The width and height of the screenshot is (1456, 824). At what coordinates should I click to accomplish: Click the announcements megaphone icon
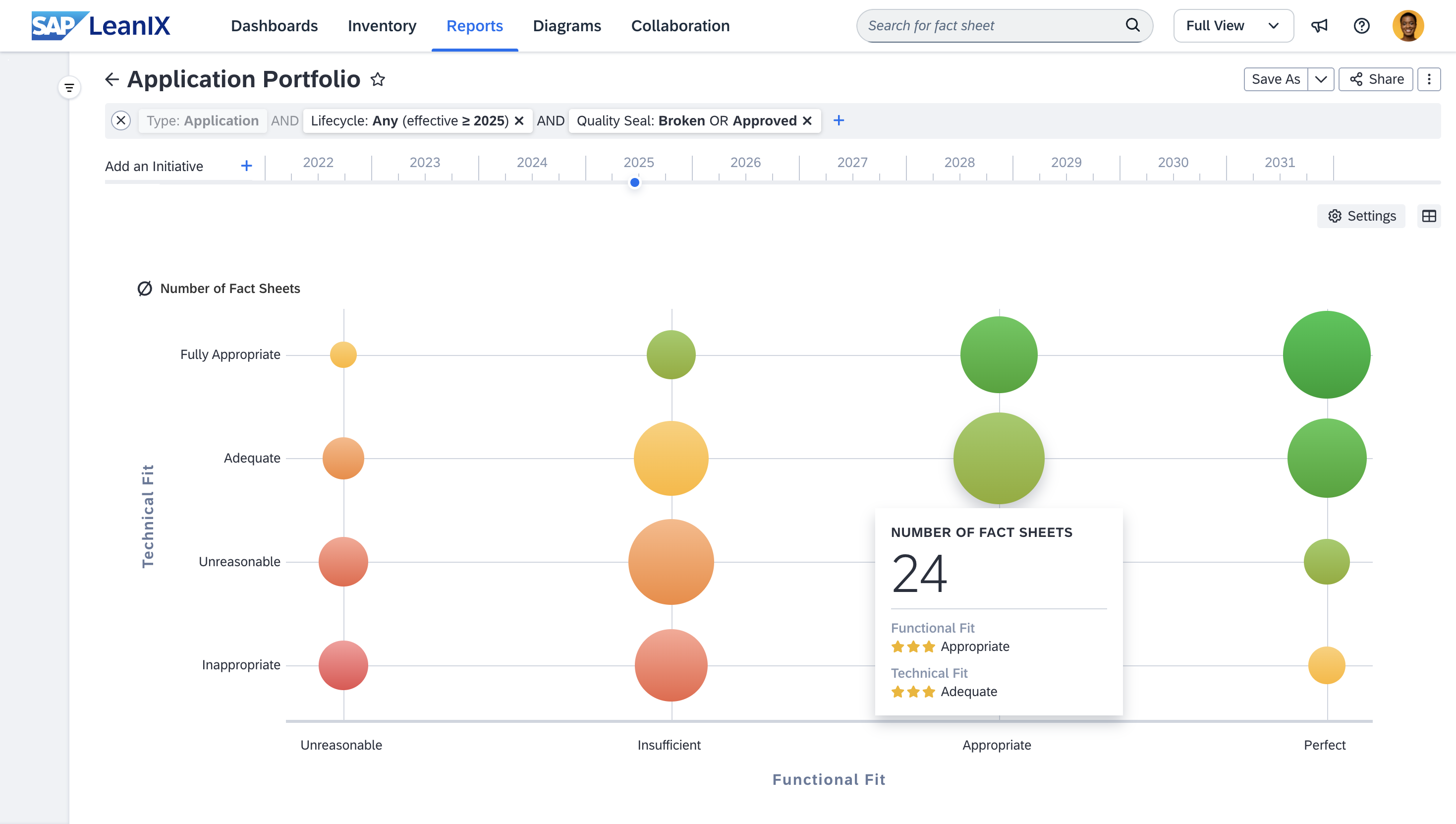(x=1319, y=25)
